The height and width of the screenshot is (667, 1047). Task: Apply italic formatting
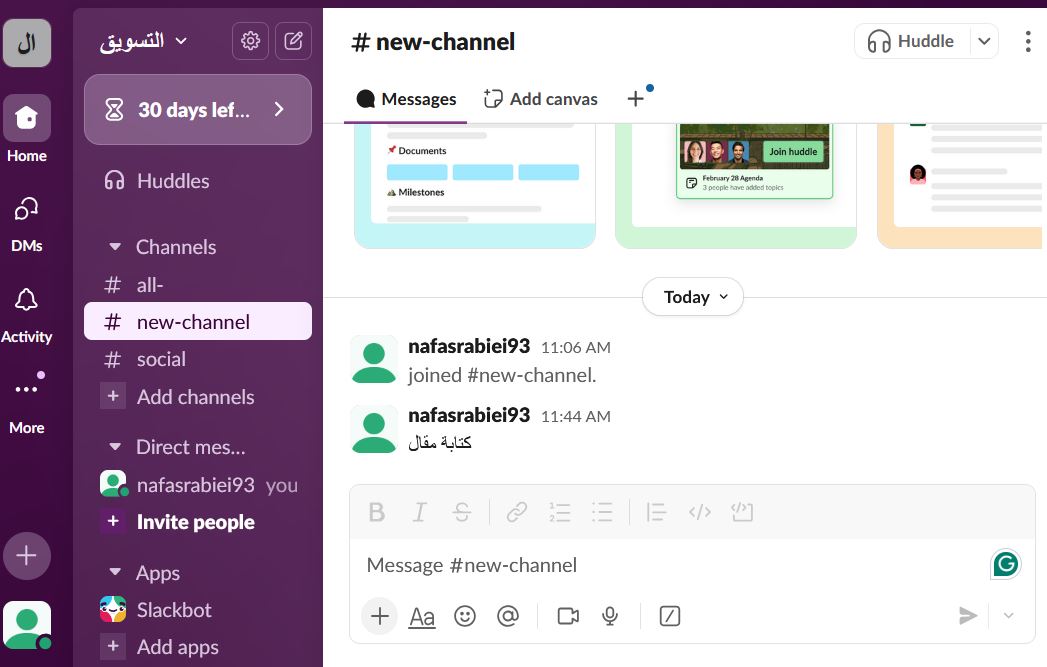click(x=419, y=512)
